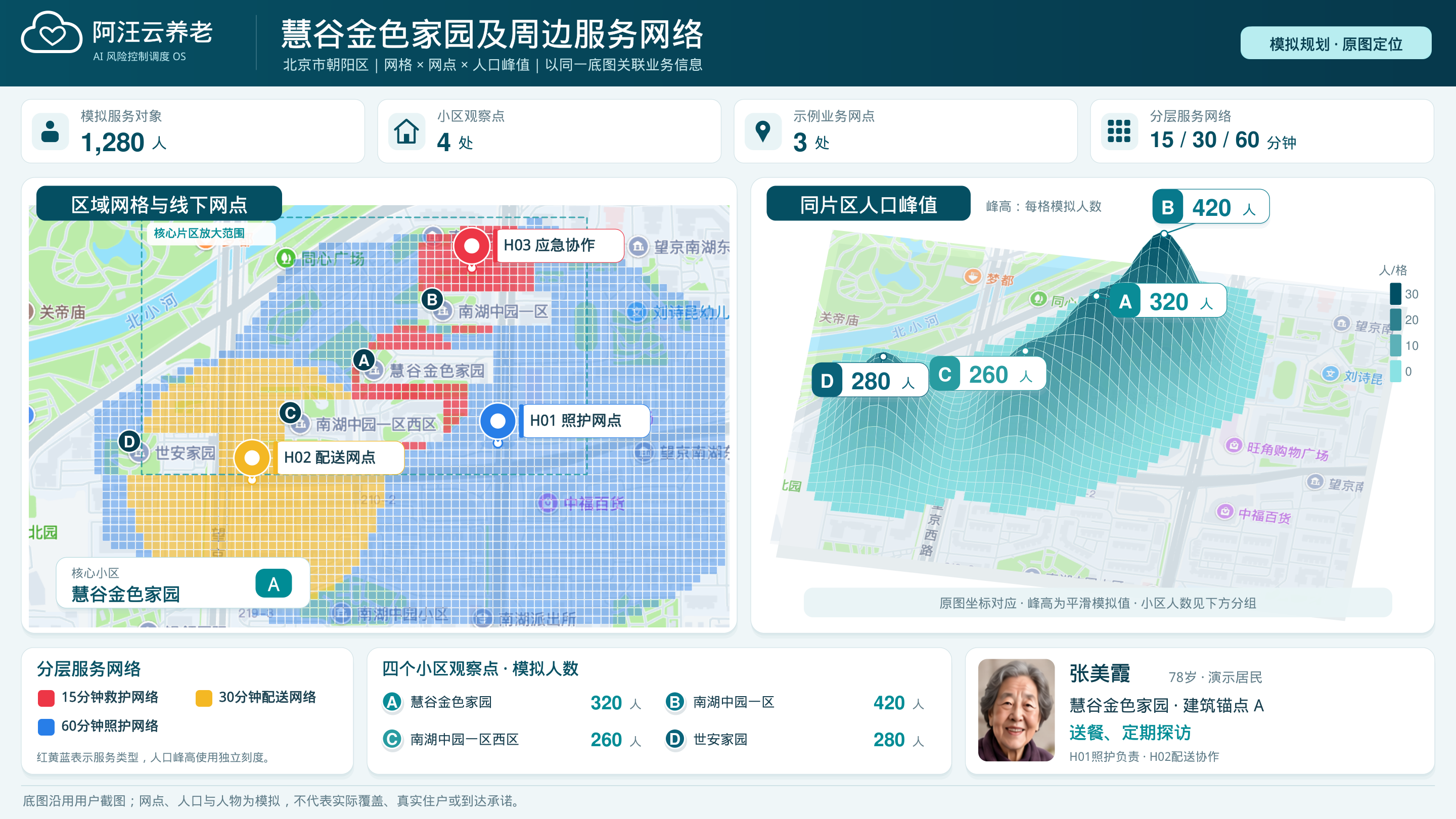Image resolution: width=1456 pixels, height=819 pixels.
Task: Click the H02 配送网点 label on map
Action: coord(339,457)
